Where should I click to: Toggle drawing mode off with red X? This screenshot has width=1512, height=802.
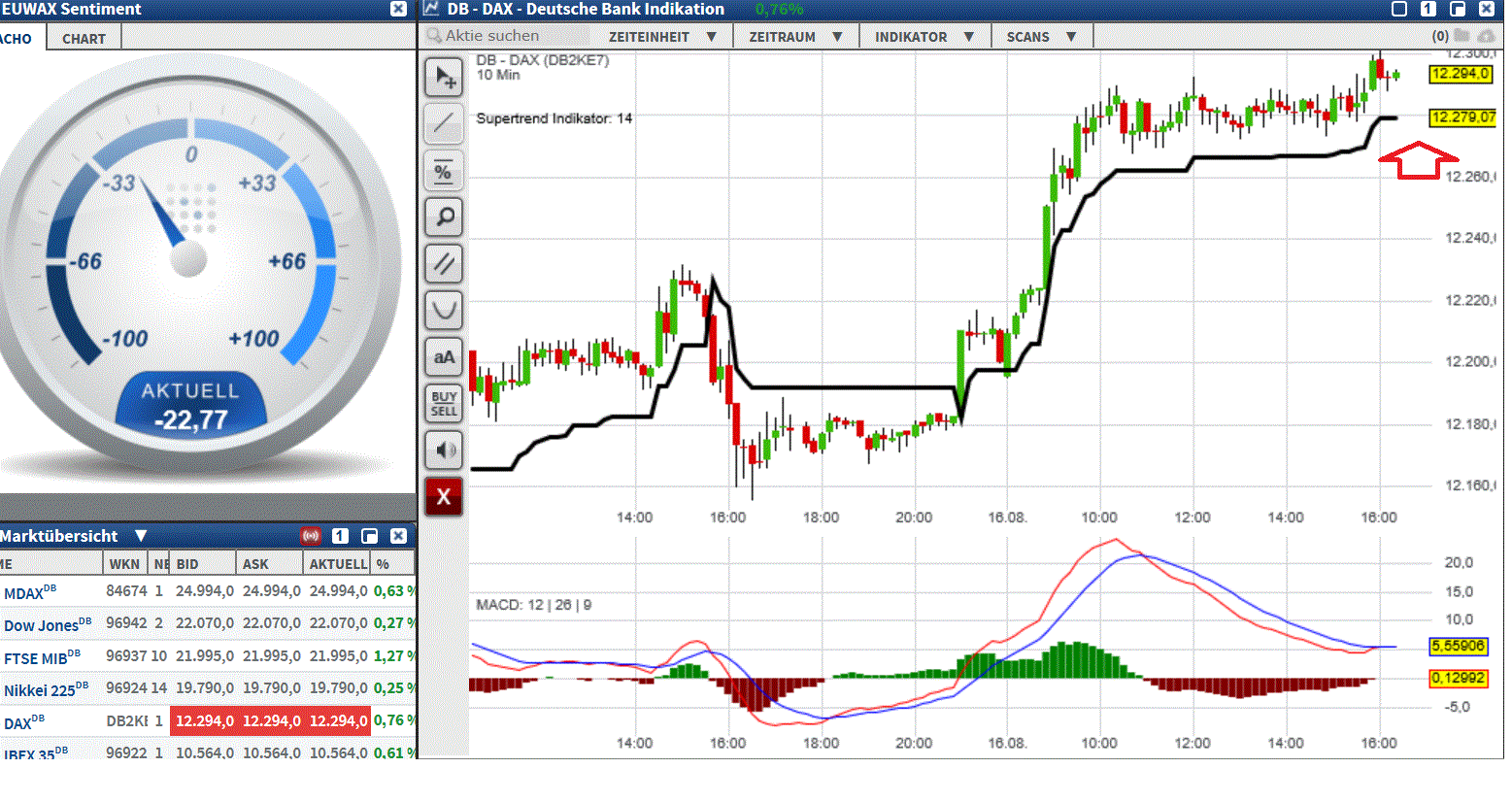[x=444, y=496]
